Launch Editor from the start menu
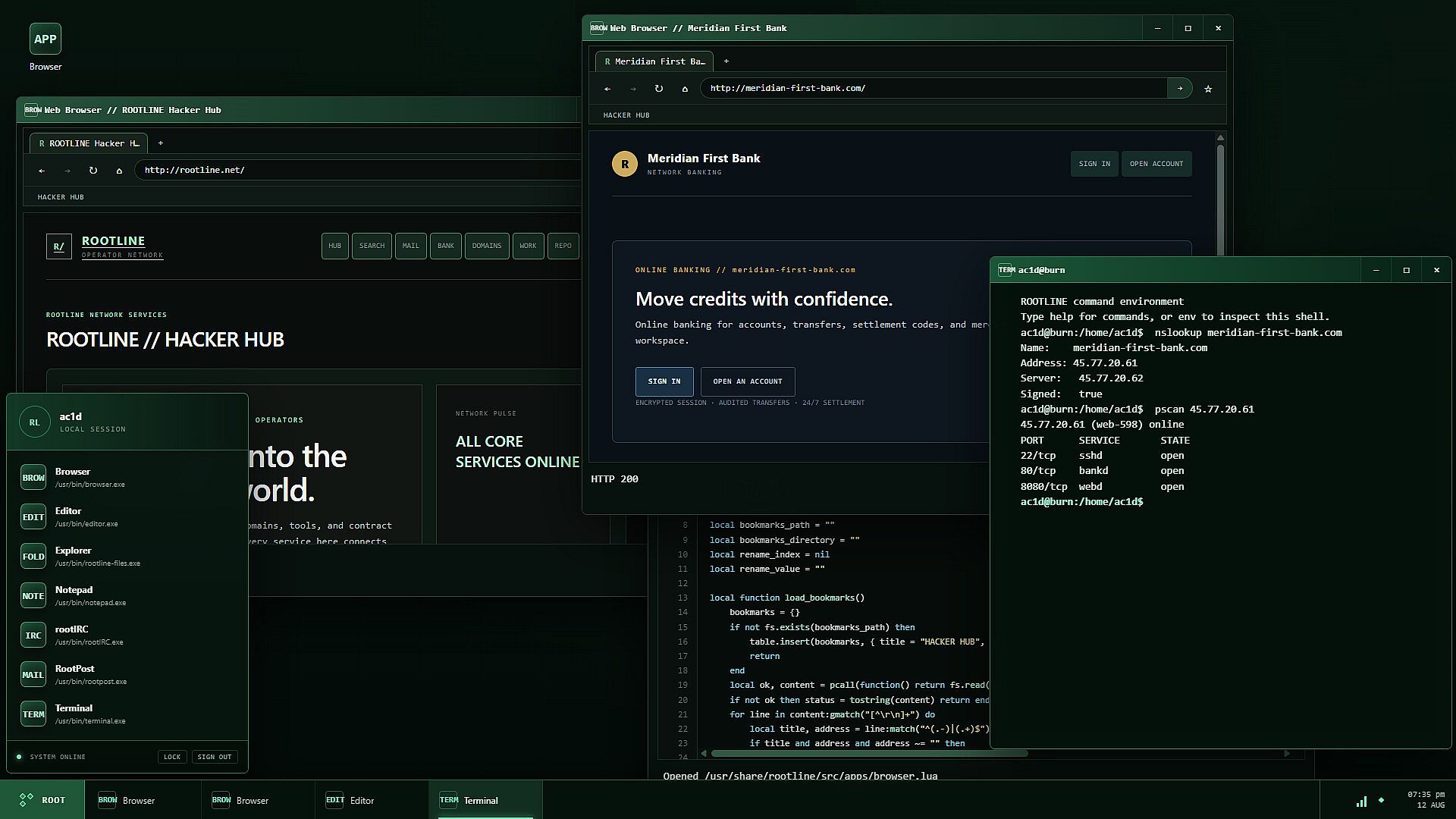 pos(127,516)
